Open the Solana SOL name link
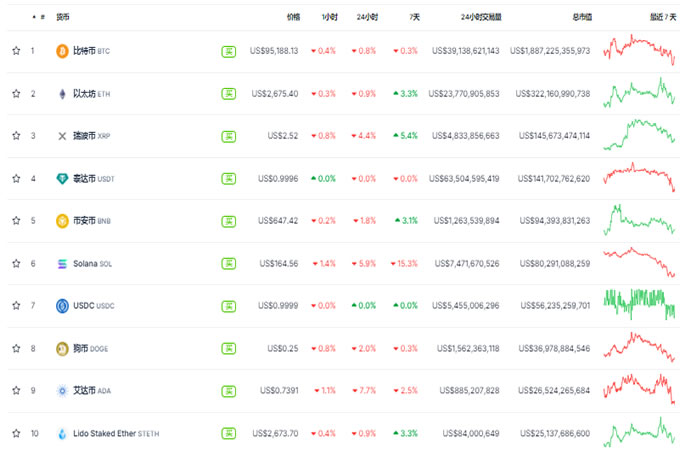The height and width of the screenshot is (453, 680). pos(85,264)
